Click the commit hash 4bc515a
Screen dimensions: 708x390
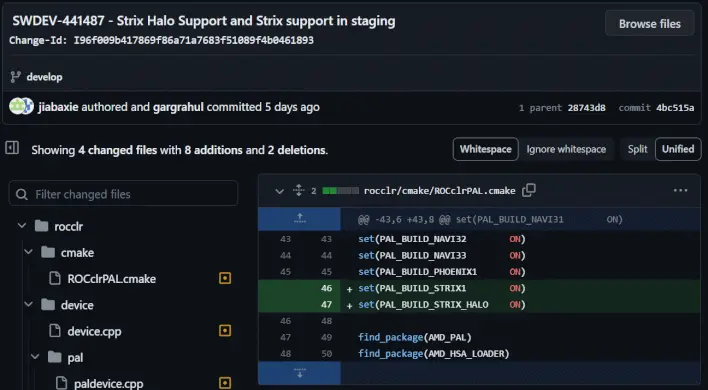675,108
